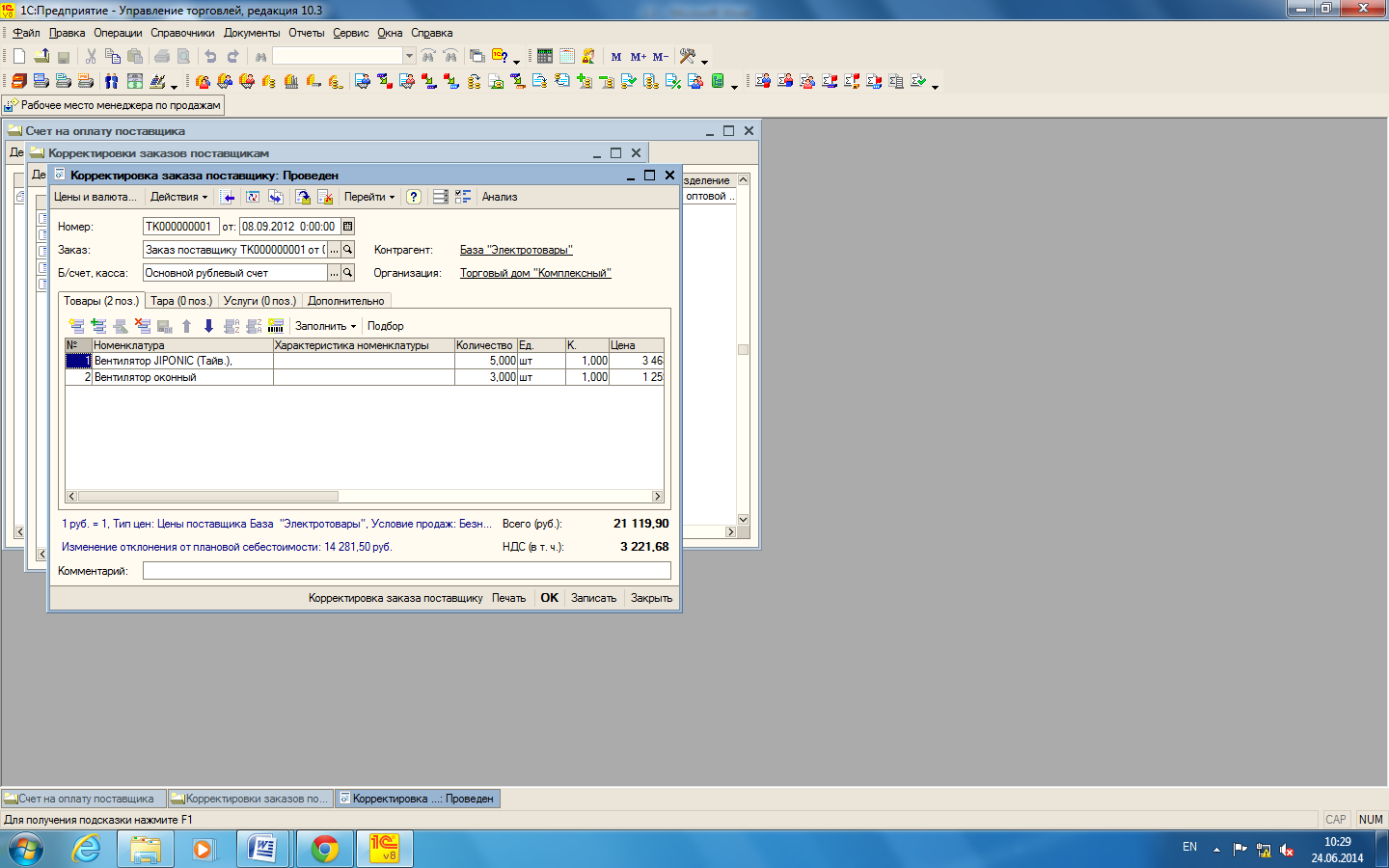Open the Цены и валюта... dialog
Image resolution: width=1389 pixels, height=868 pixels.
pos(95,197)
